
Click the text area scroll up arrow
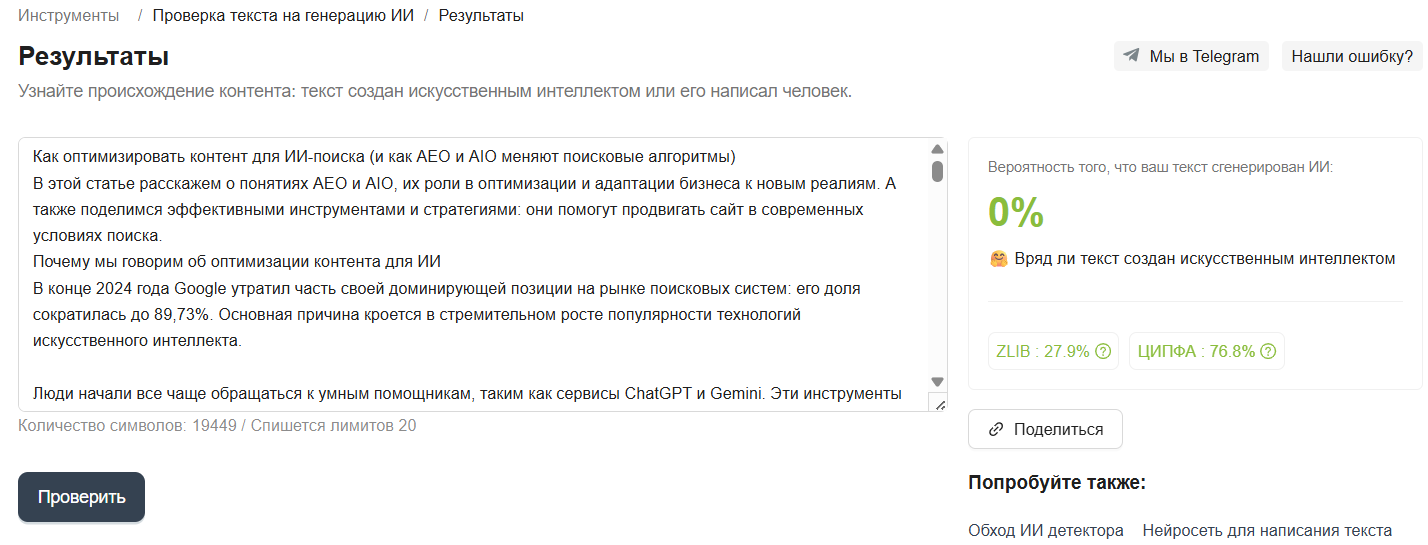coord(937,150)
